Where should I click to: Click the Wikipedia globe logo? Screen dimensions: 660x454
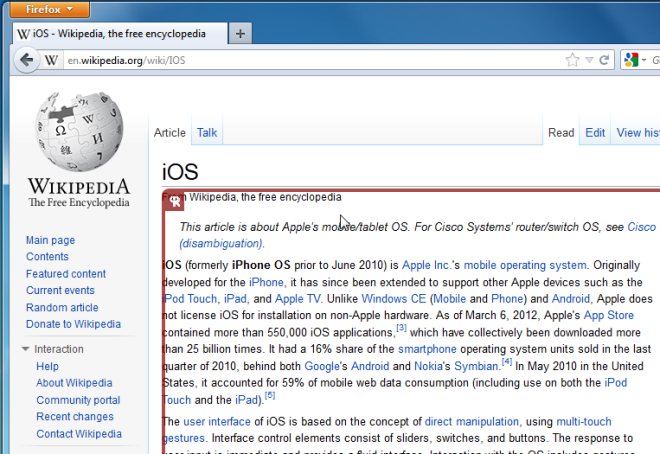(x=79, y=131)
